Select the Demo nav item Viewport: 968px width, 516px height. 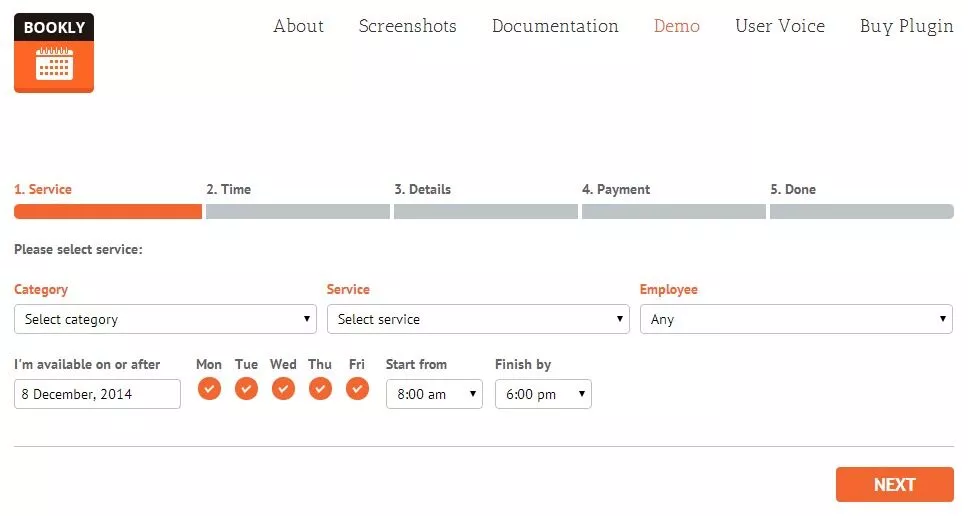click(677, 26)
